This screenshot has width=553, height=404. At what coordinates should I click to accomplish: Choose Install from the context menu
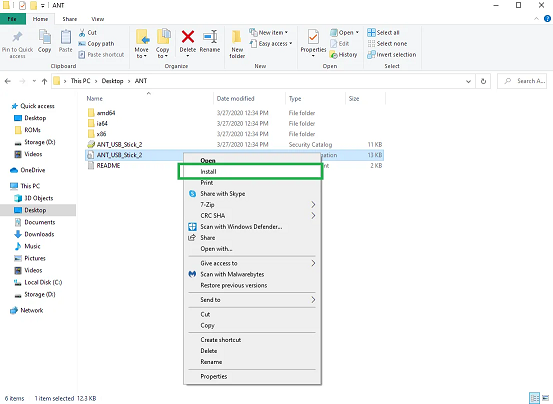tap(250, 172)
